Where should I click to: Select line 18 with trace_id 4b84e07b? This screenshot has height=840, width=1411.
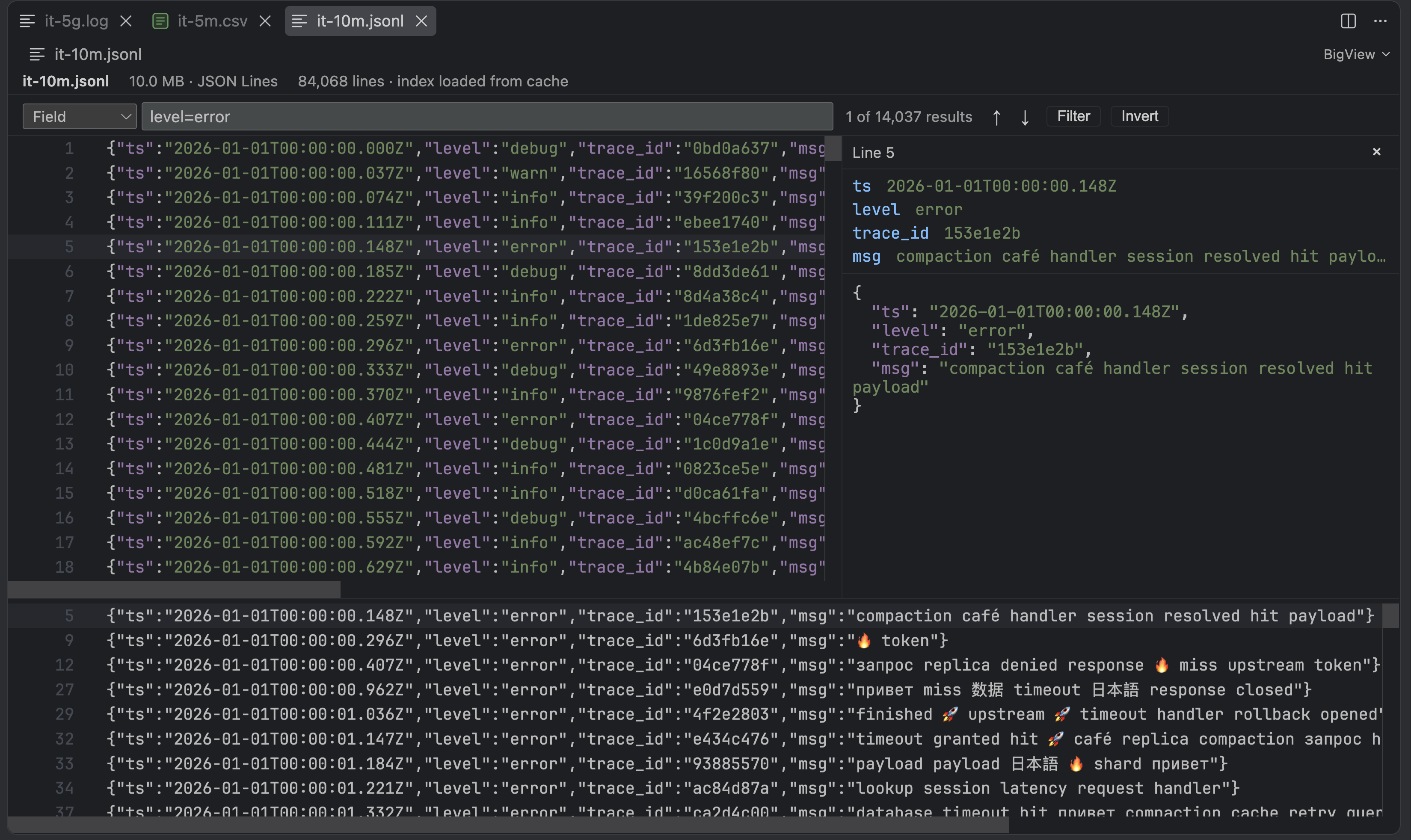416,567
